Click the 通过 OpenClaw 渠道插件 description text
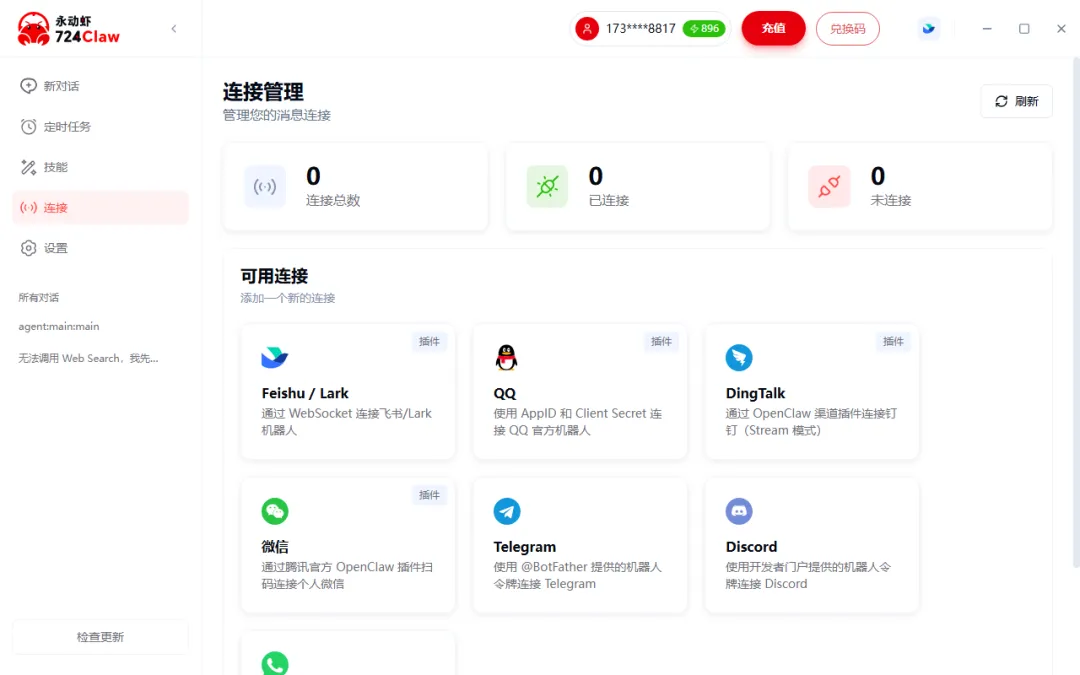1080x675 pixels. pyautogui.click(x=811, y=422)
